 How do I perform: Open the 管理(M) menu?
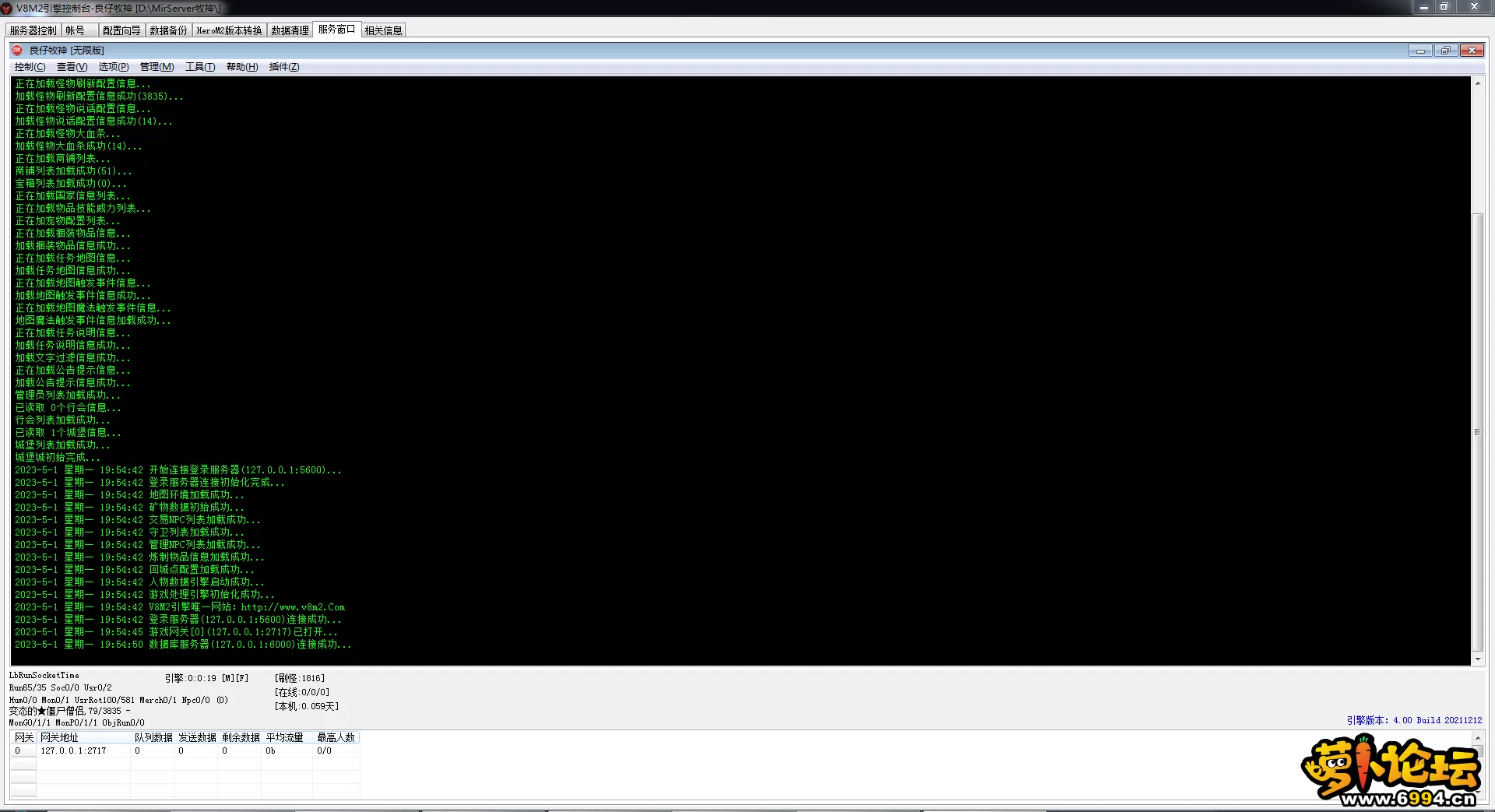(157, 67)
